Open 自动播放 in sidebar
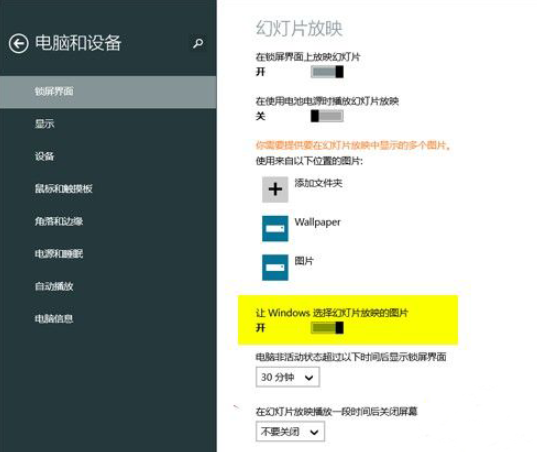 (54, 286)
